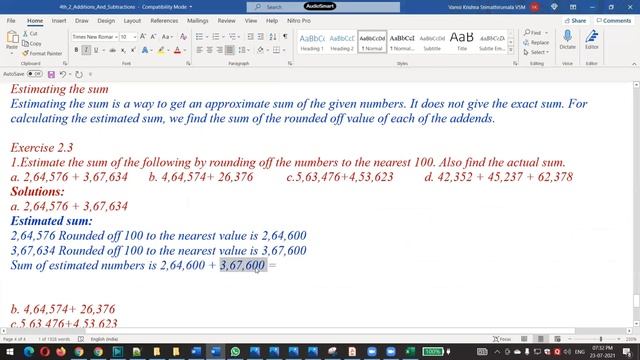Center the paragraph text
The image size is (640, 360).
point(209,50)
